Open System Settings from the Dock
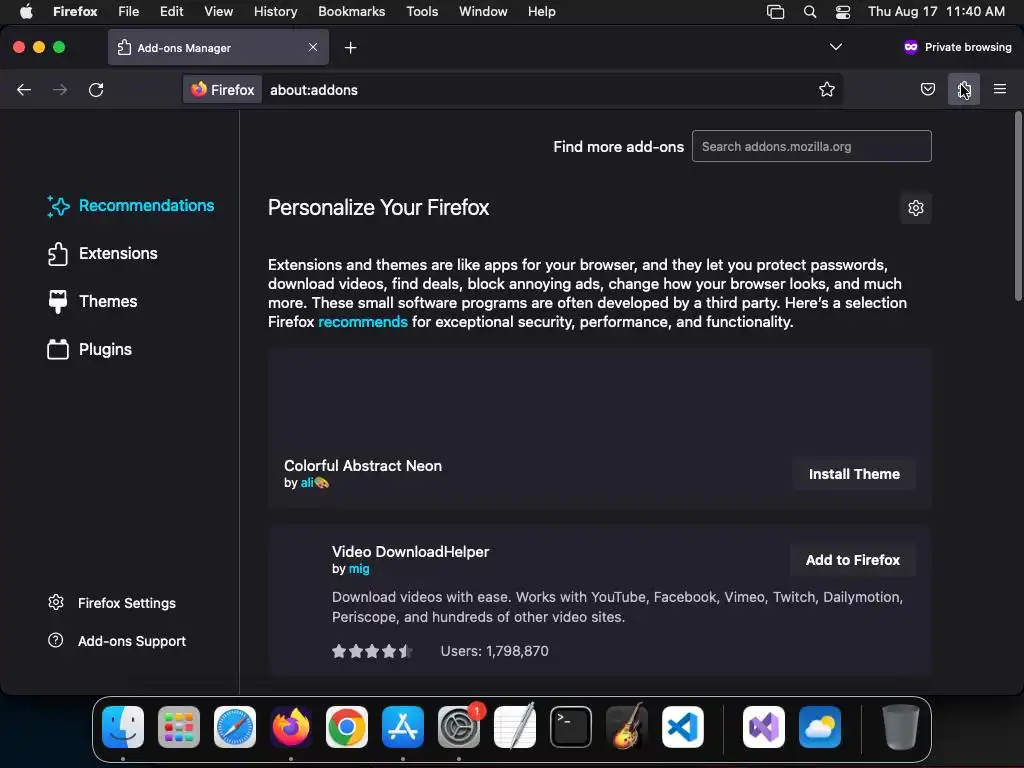 tap(458, 727)
